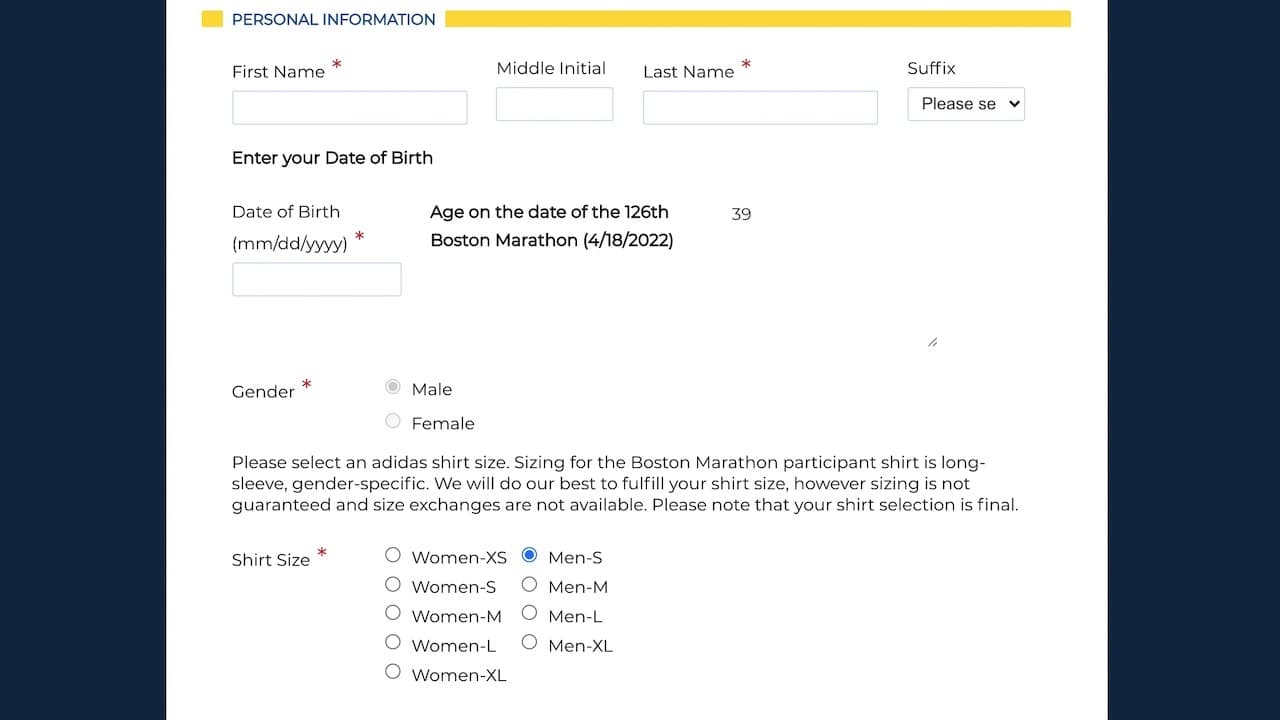Click the First Name input field
The height and width of the screenshot is (720, 1280).
pyautogui.click(x=349, y=108)
